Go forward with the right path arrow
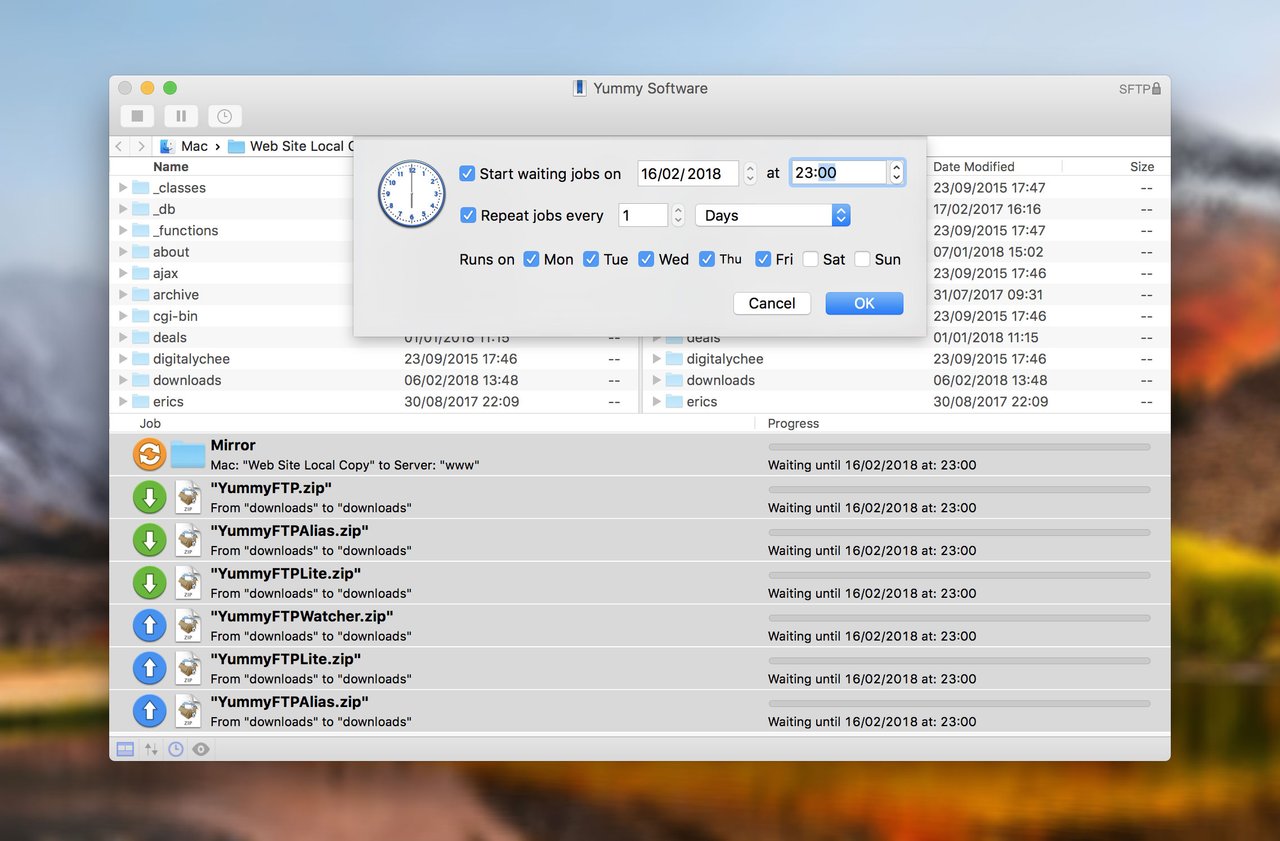Viewport: 1280px width, 841px height. 142,146
